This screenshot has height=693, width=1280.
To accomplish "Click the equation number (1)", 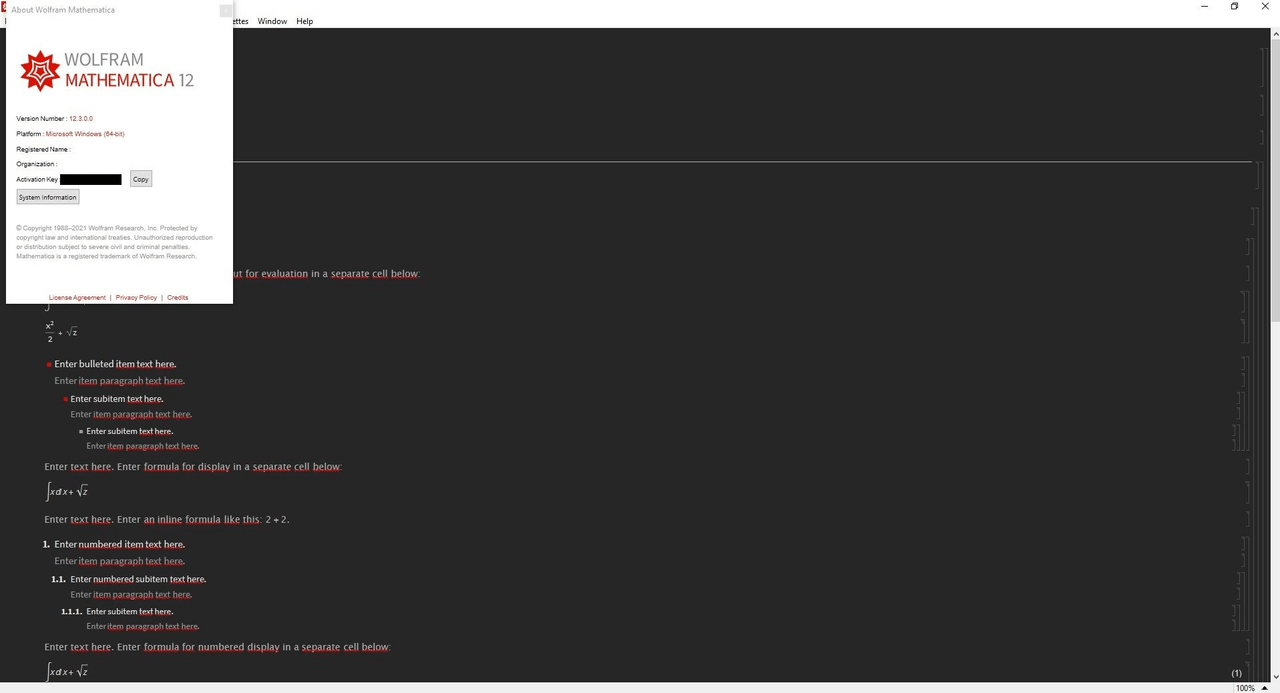I will pos(1236,673).
